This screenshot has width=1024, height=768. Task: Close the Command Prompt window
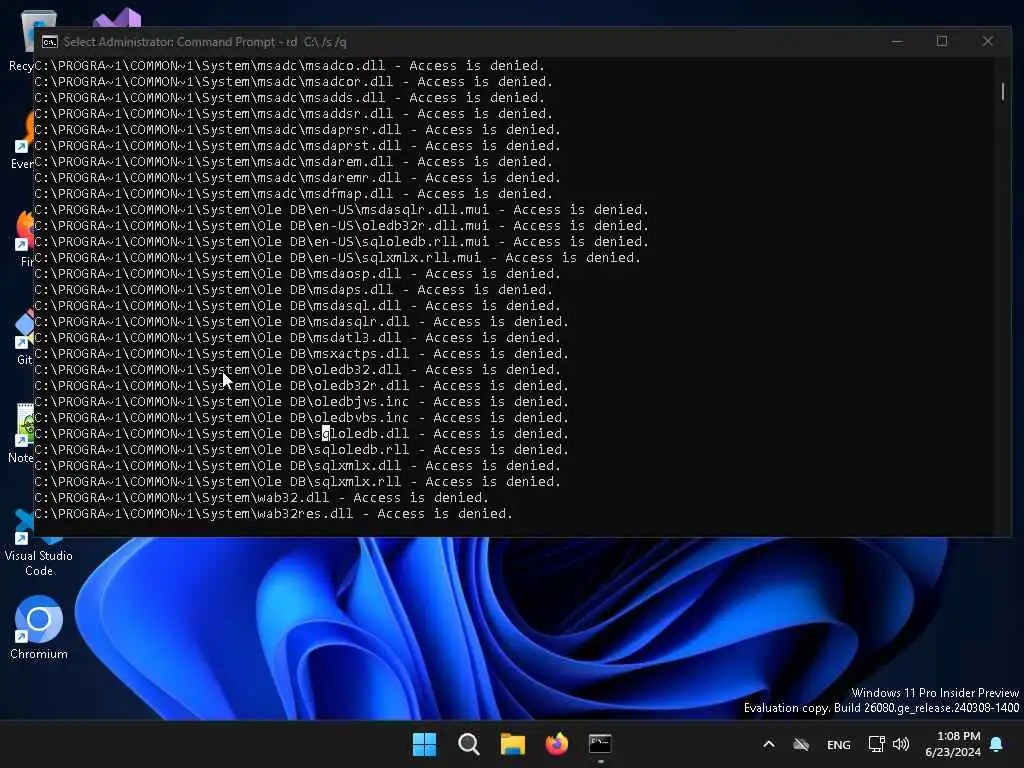pos(987,41)
